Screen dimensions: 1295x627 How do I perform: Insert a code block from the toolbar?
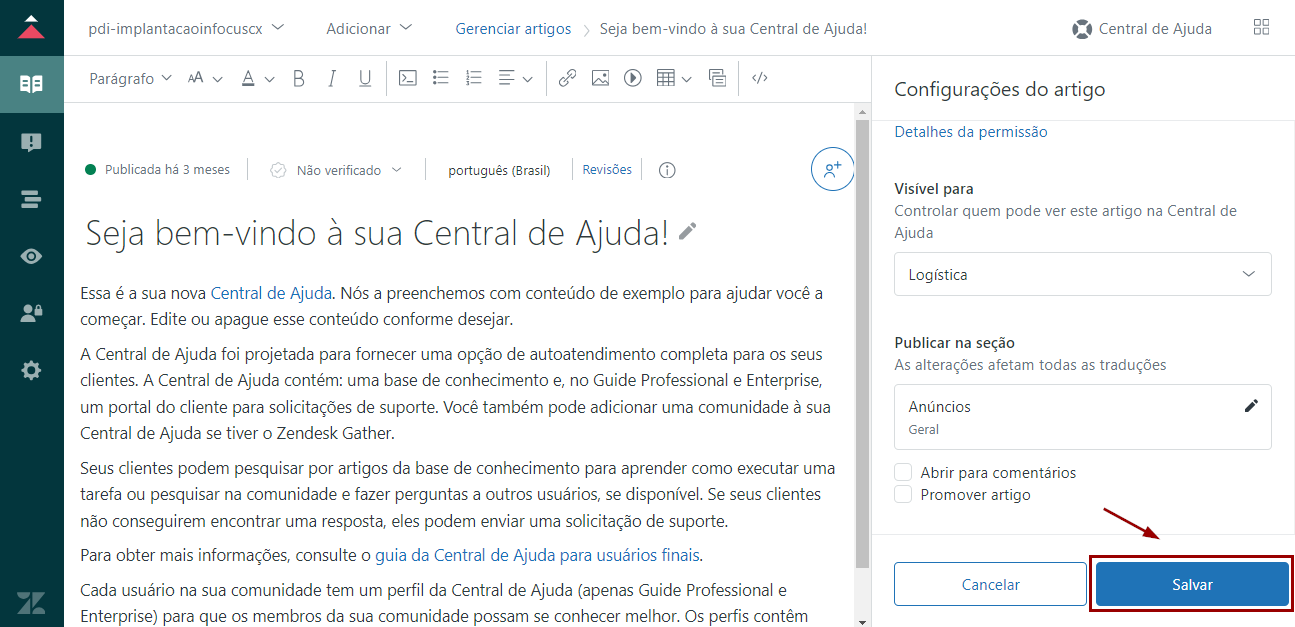(407, 79)
